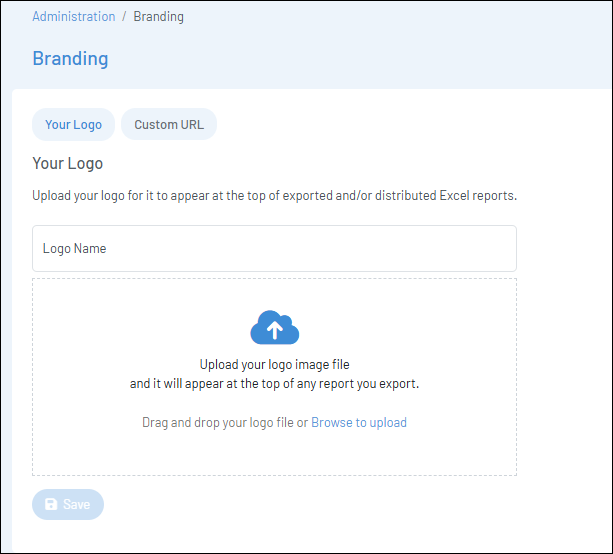Open the Administration breadcrumb link
Image resolution: width=613 pixels, height=554 pixels.
pyautogui.click(x=73, y=17)
